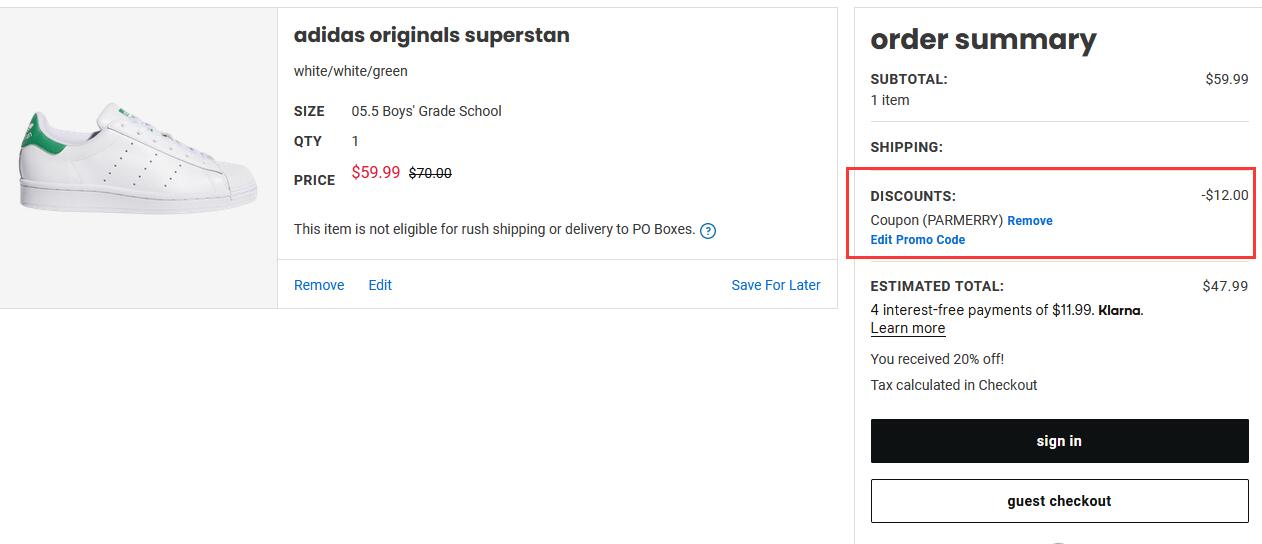This screenshot has height=544, width=1262.
Task: Click the sign in button
Action: (1059, 441)
